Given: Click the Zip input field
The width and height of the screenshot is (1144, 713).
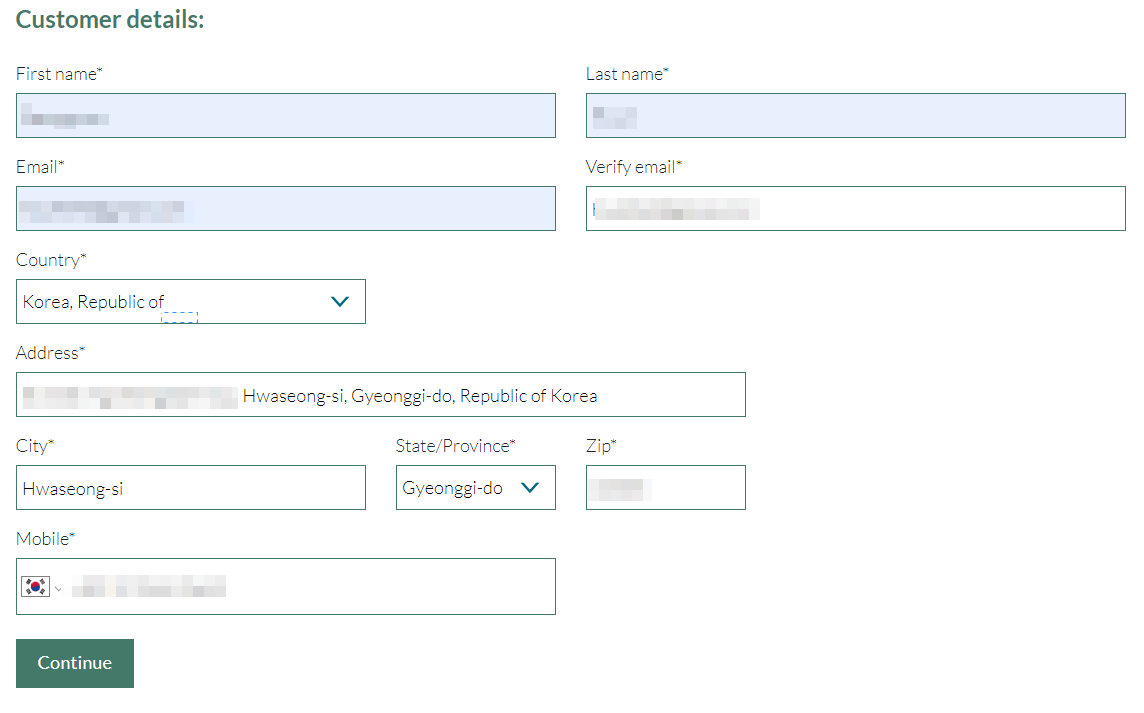Looking at the screenshot, I should click(x=665, y=487).
